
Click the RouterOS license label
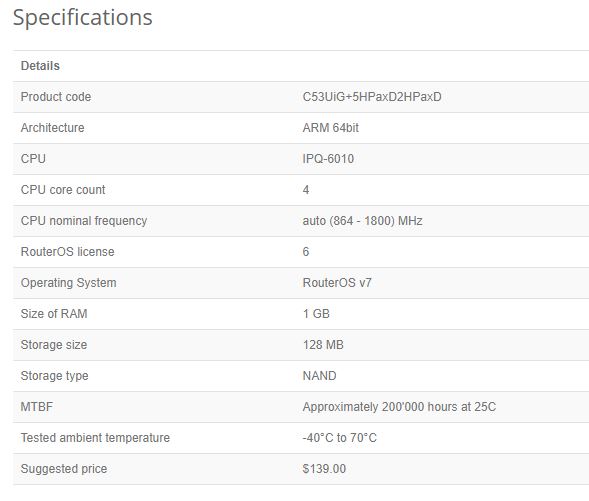coord(68,252)
